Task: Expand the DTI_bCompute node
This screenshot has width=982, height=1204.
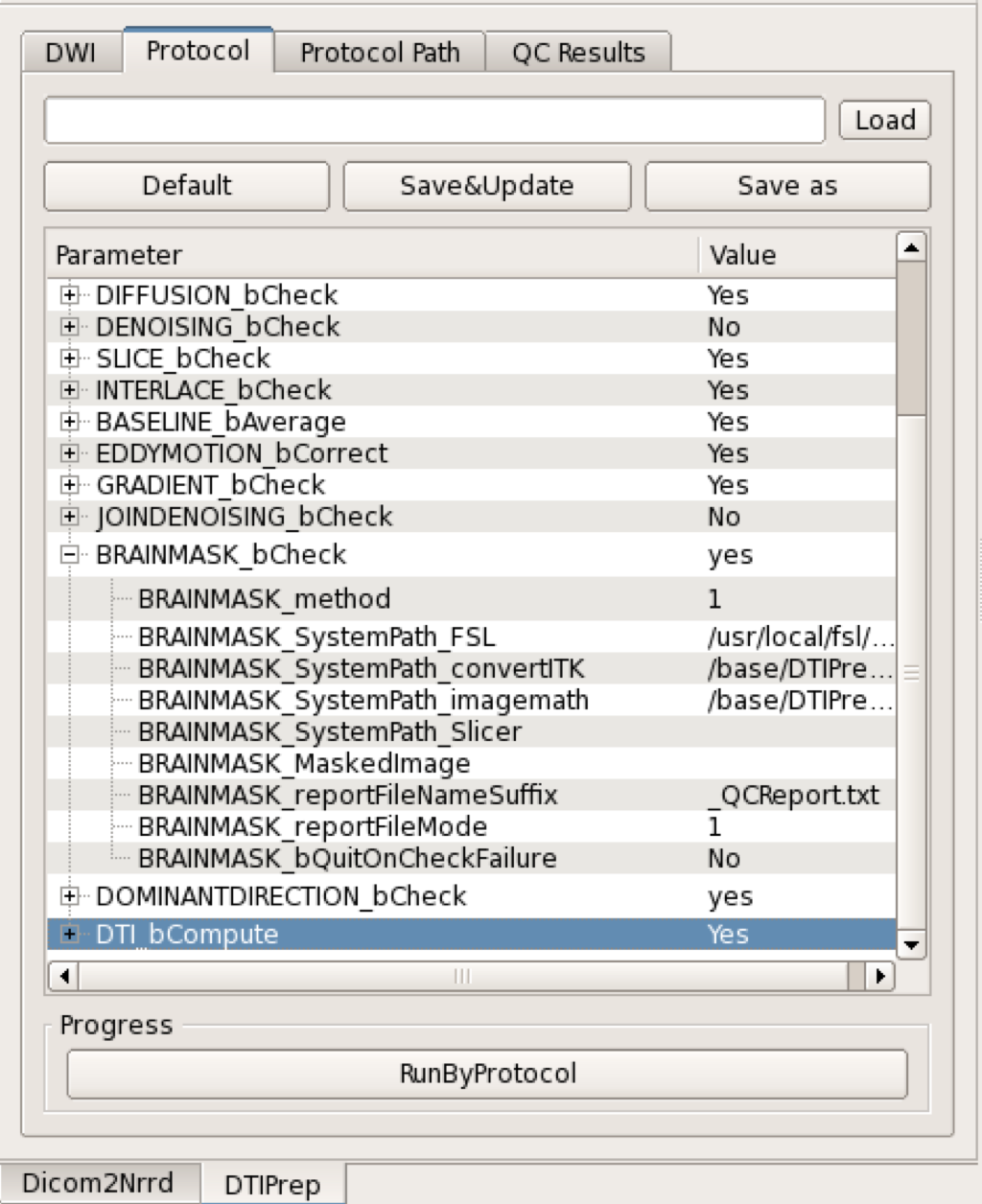Action: [69, 935]
